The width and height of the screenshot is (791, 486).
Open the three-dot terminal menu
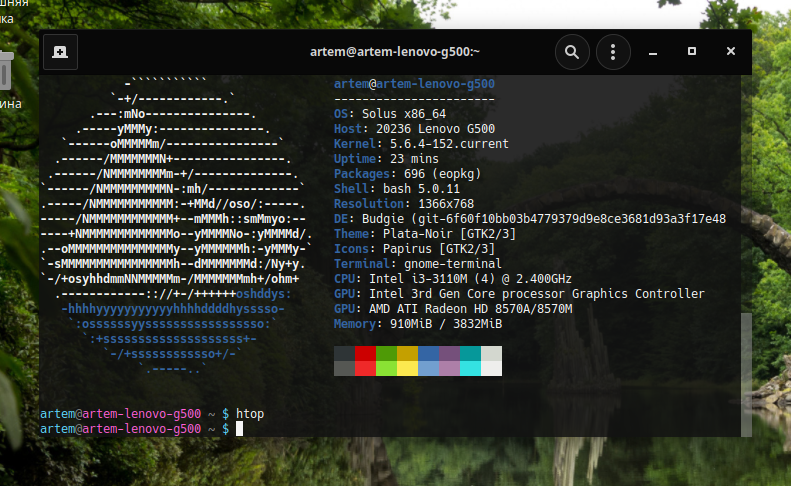click(x=613, y=52)
